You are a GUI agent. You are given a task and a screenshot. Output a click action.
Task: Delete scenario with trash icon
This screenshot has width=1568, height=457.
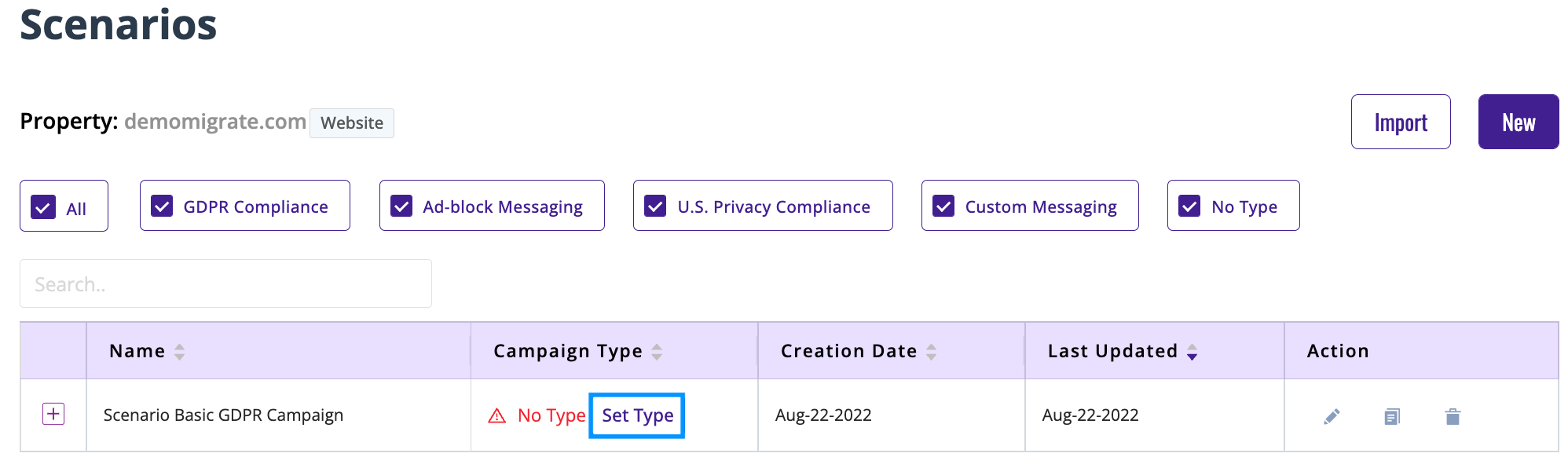pyautogui.click(x=1453, y=416)
